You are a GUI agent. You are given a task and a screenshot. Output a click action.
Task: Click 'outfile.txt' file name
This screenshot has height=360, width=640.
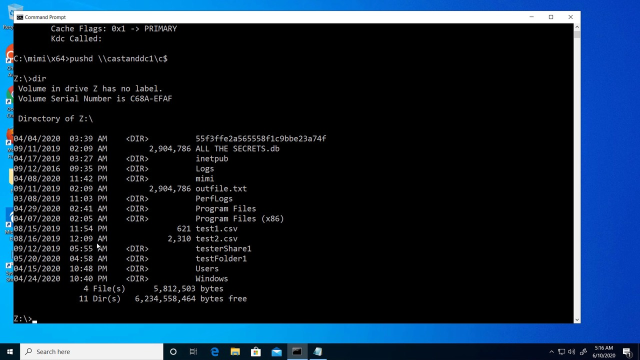pos(221,189)
